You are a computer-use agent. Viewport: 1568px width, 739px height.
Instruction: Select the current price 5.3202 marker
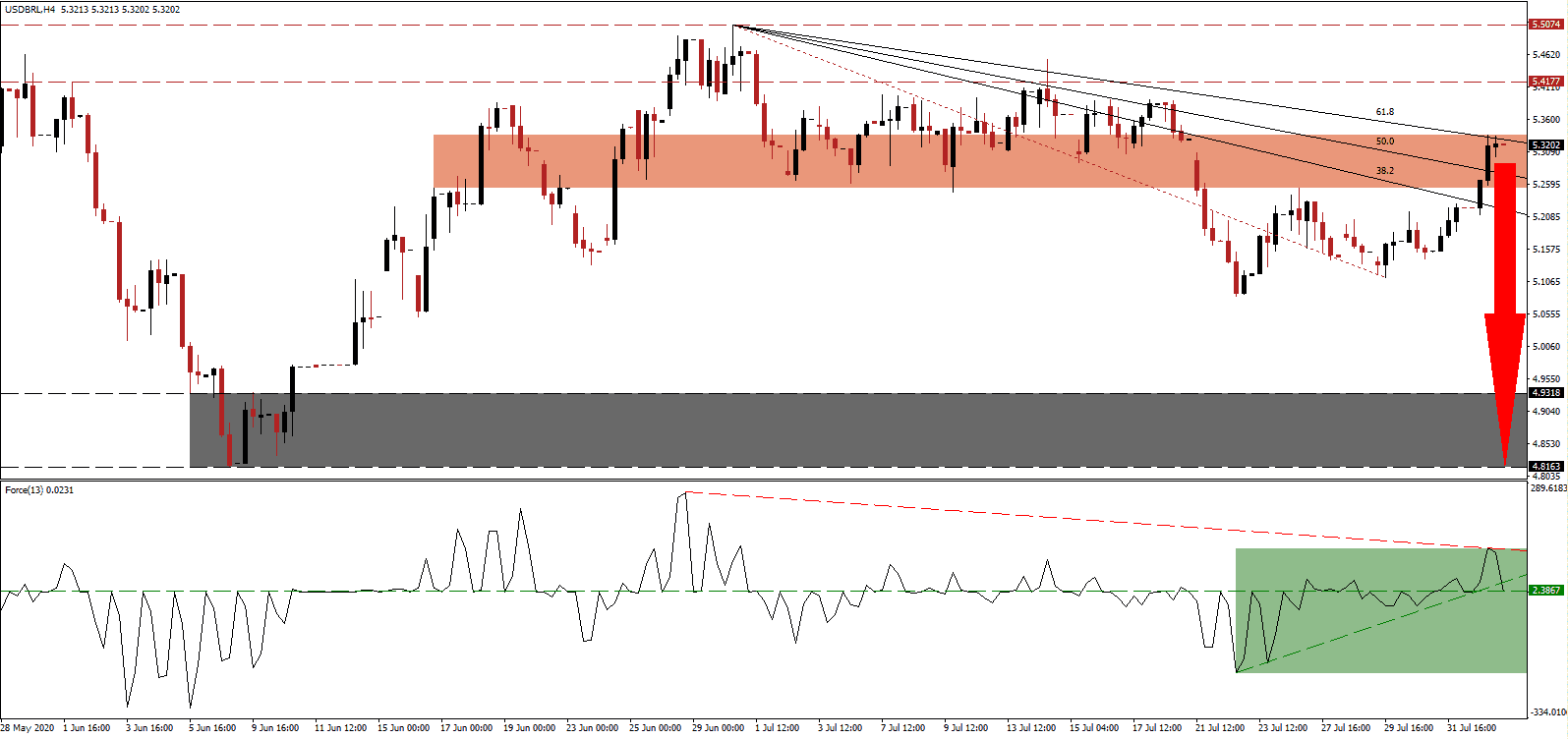click(x=1545, y=144)
